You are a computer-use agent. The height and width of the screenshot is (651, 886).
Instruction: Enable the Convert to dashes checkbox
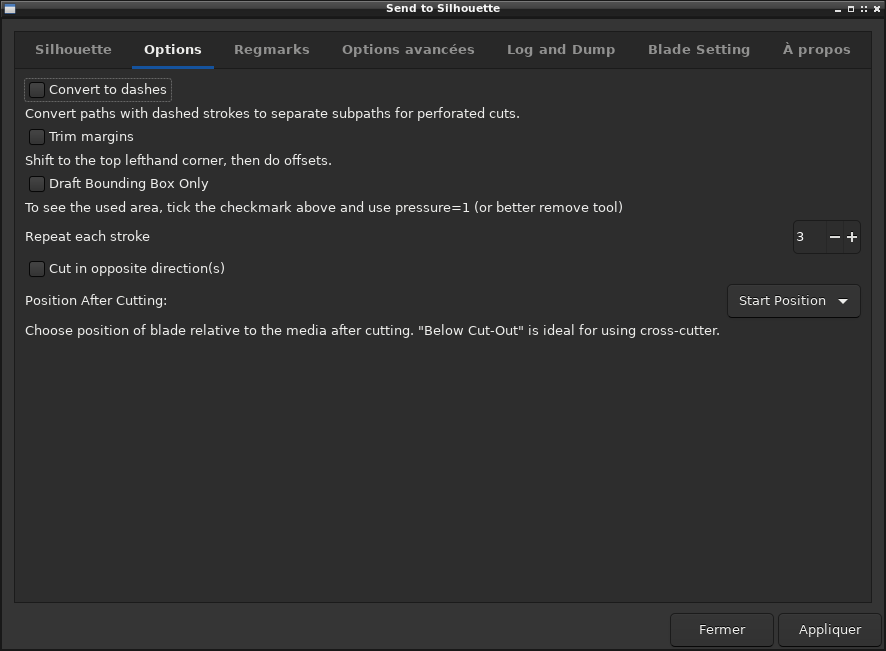tap(37, 90)
